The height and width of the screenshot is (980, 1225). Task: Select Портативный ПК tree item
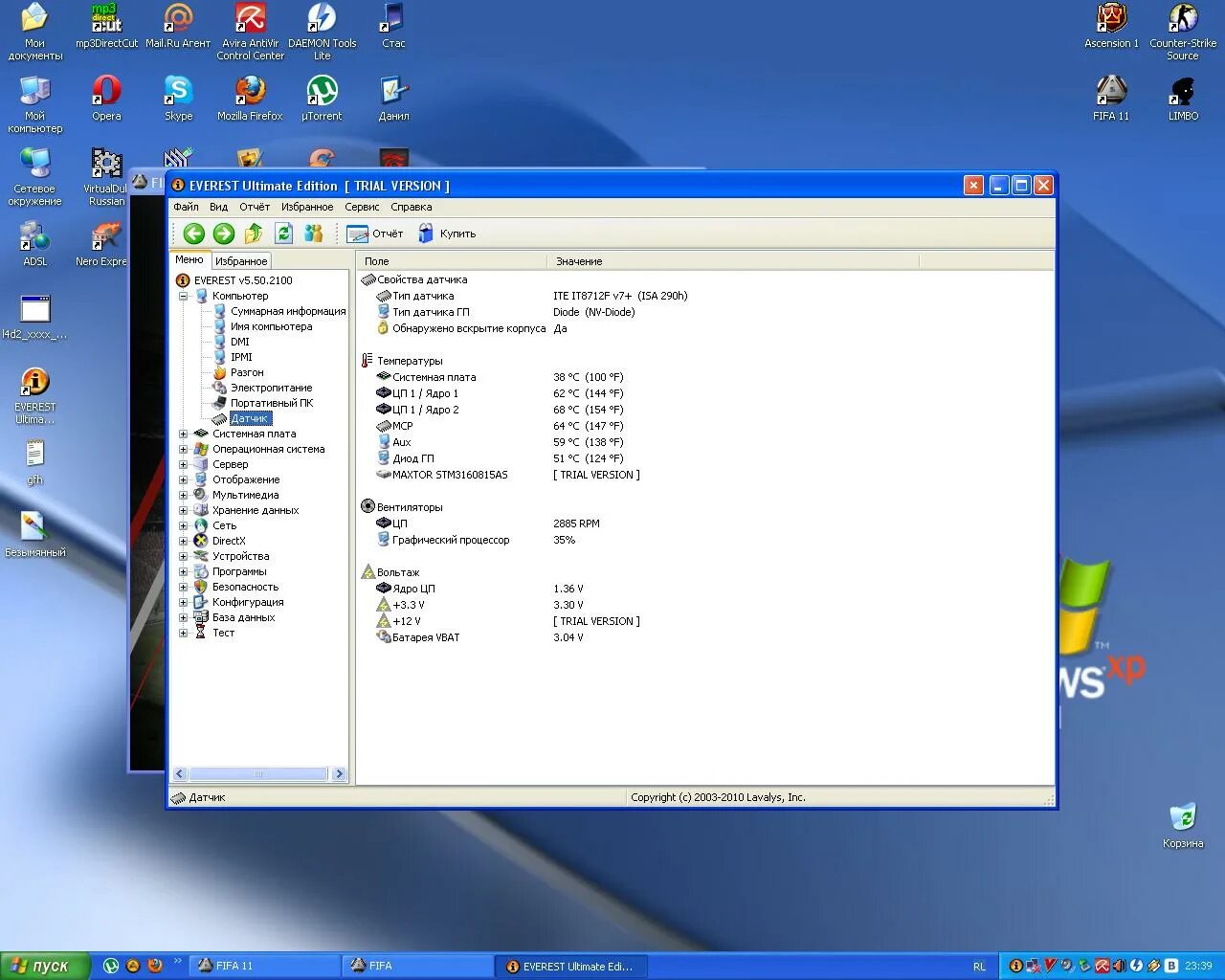click(x=272, y=403)
